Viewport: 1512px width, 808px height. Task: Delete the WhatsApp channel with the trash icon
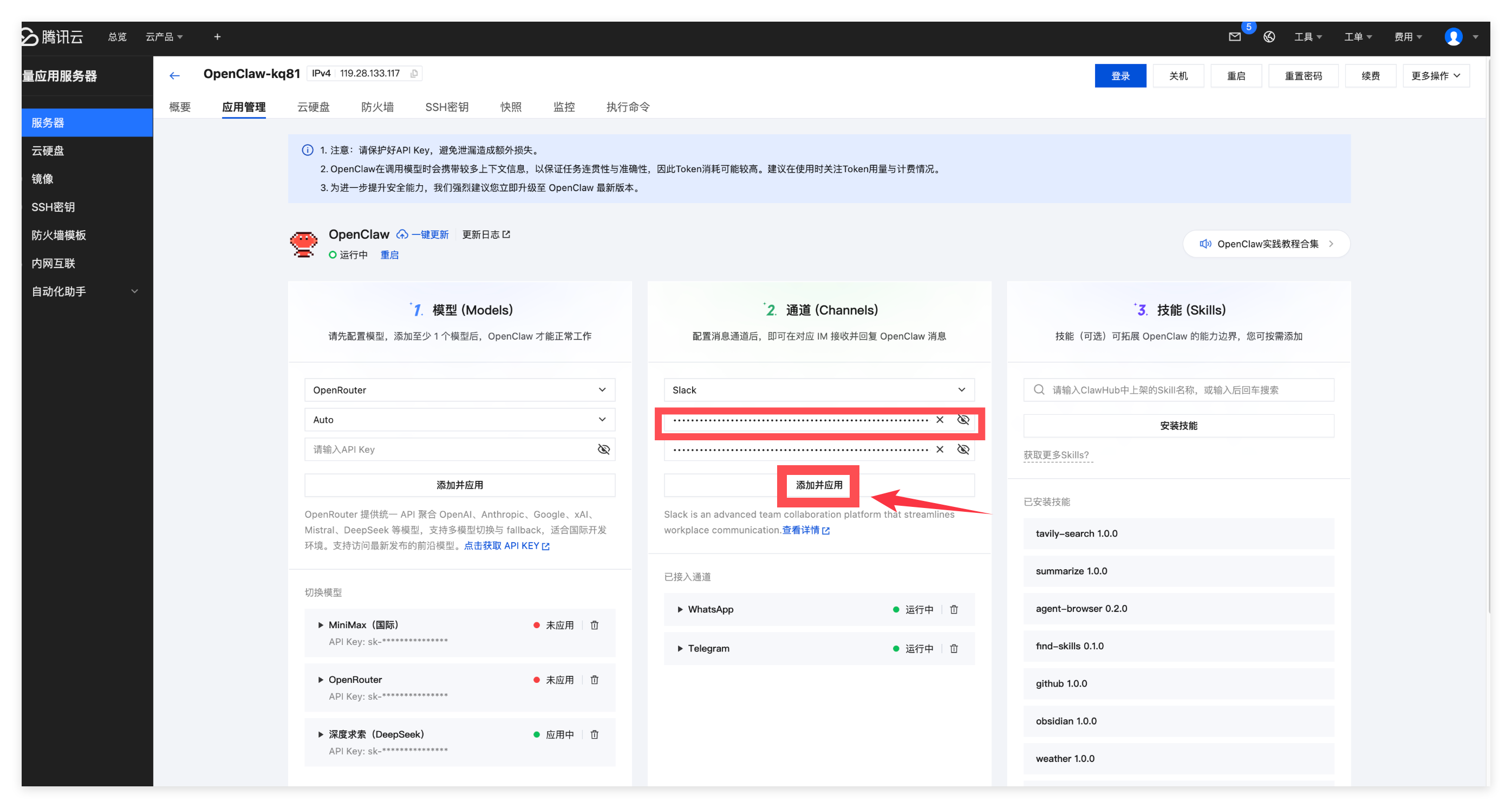[954, 610]
